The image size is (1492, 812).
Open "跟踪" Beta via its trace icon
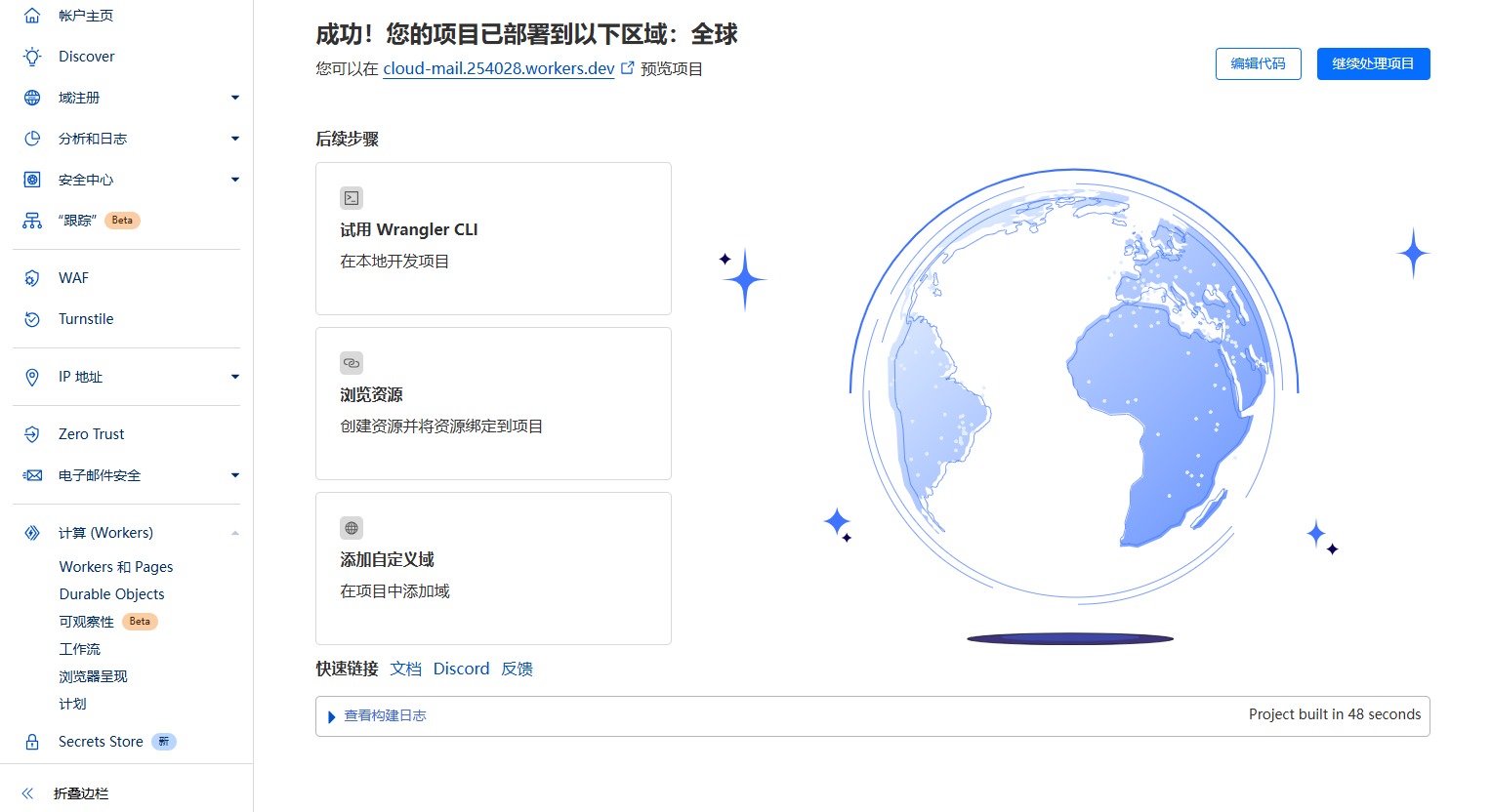point(32,220)
